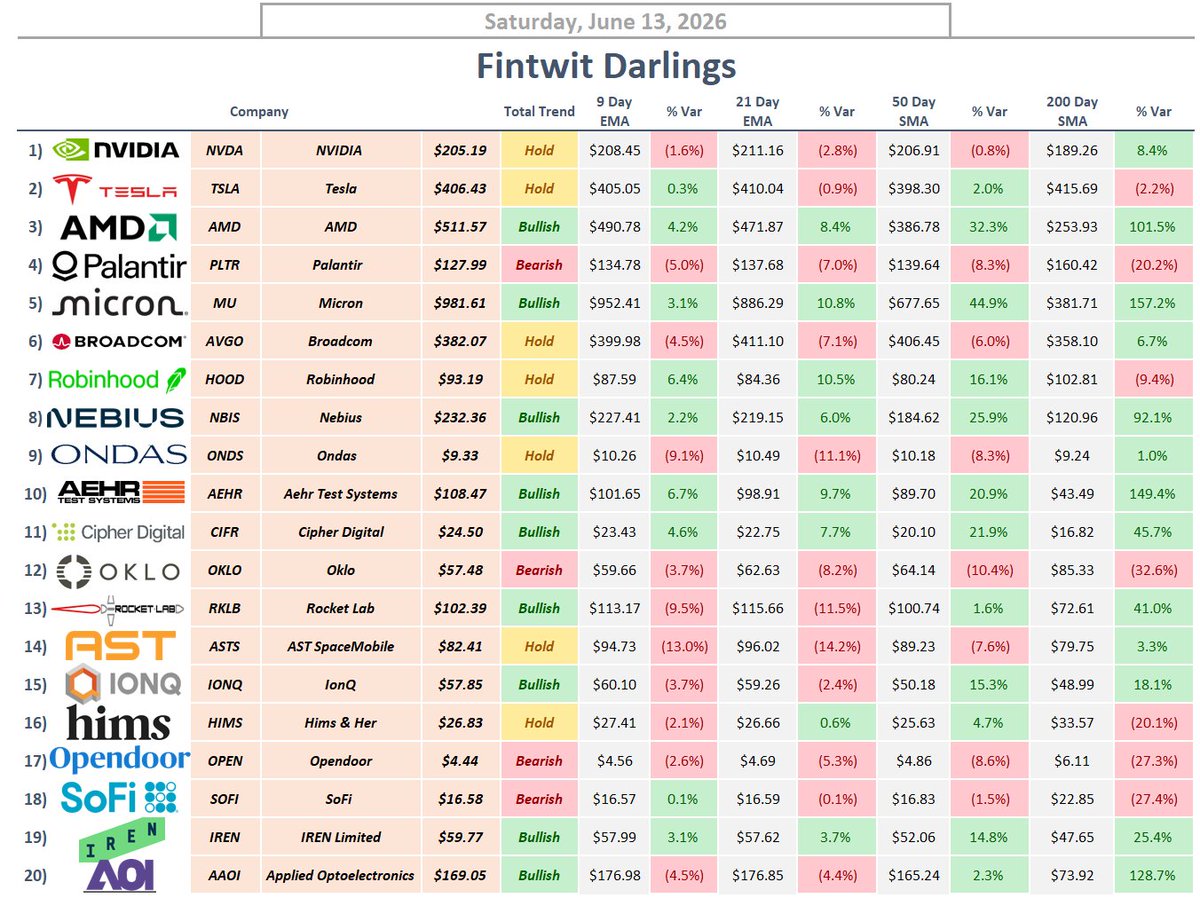Click the Aehr Test Systems logo
Screen dimensions: 1200x898
[122, 493]
